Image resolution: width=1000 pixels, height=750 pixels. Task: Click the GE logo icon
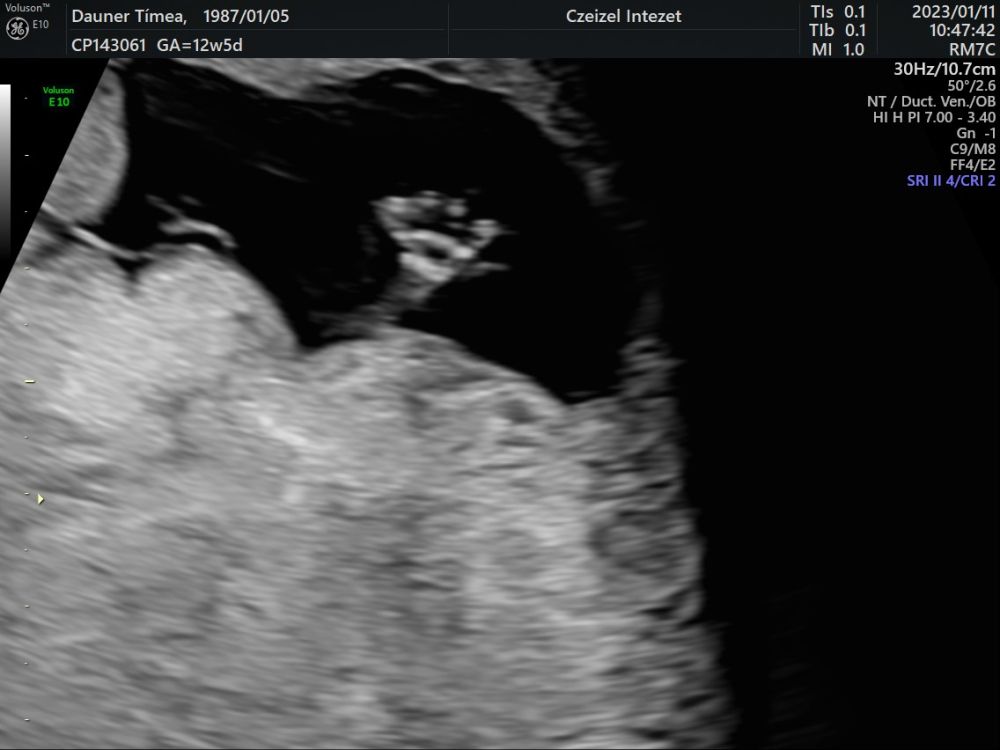coord(17,29)
